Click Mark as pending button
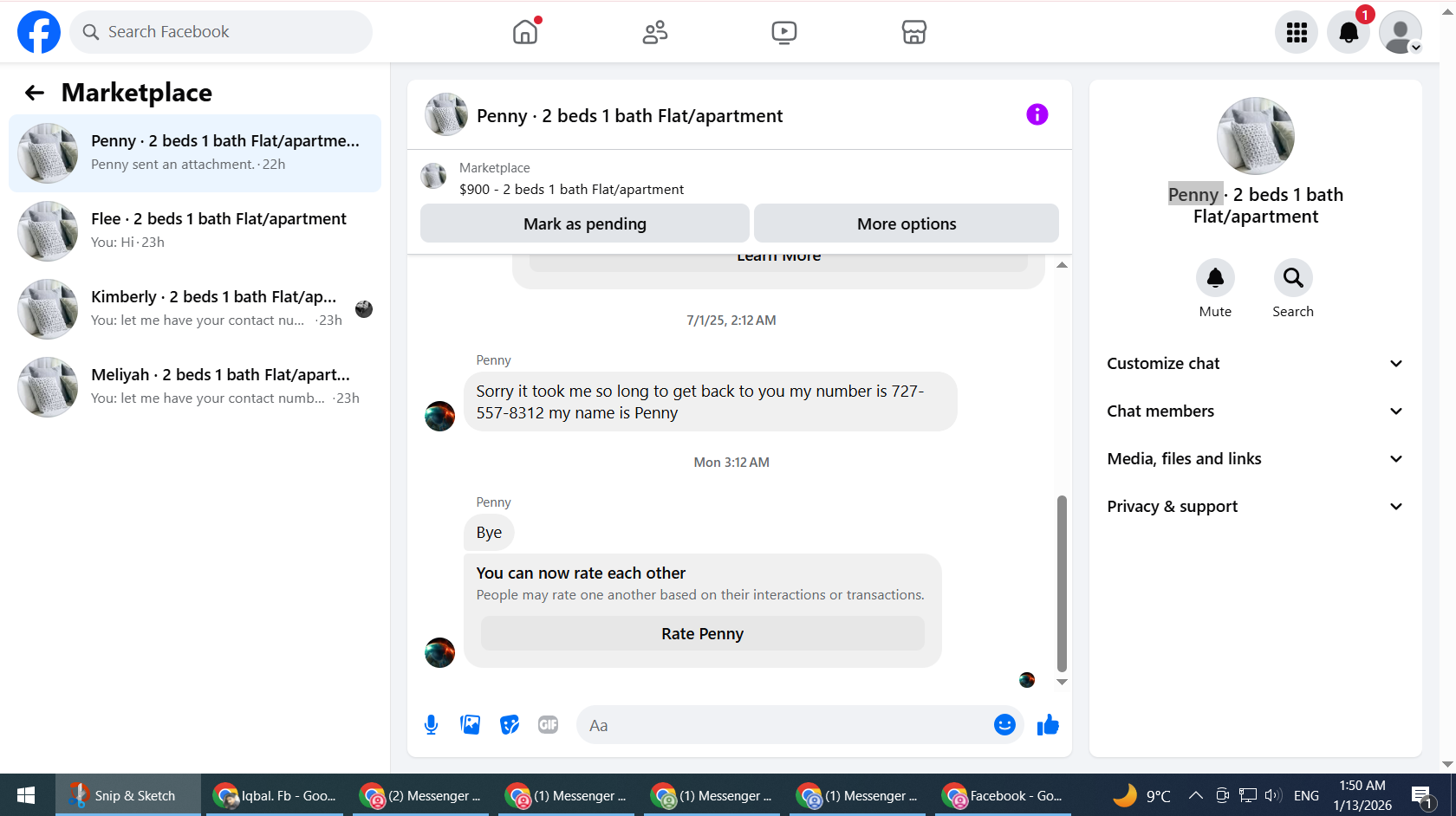This screenshot has width=1456, height=816. click(585, 223)
